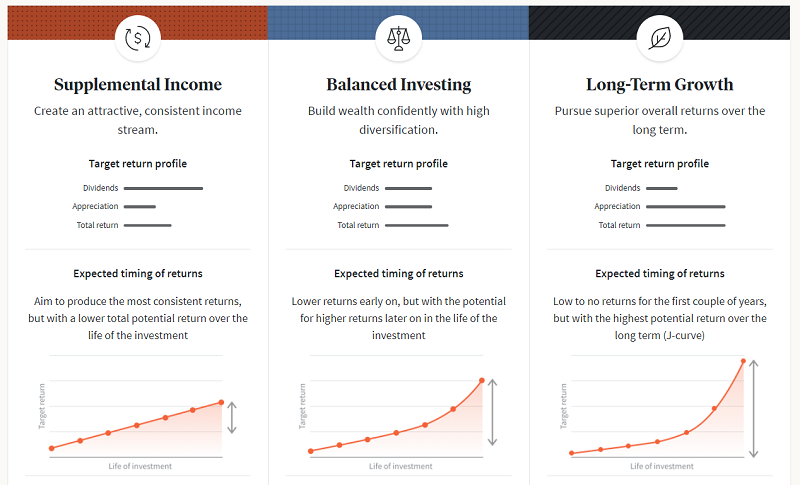Screen dimensions: 800x485
Task: Click the Appreciation bar under Long-Term Growth
Action: 686,207
